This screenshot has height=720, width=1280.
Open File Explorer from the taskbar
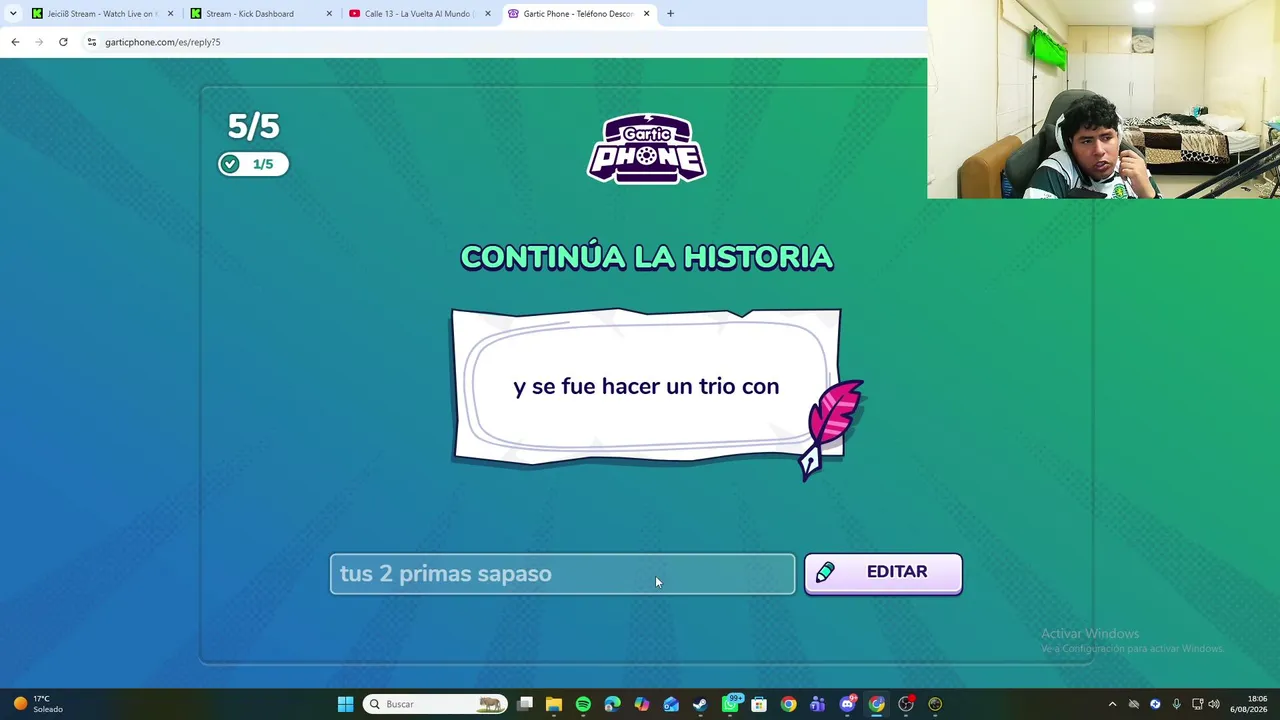pos(554,704)
